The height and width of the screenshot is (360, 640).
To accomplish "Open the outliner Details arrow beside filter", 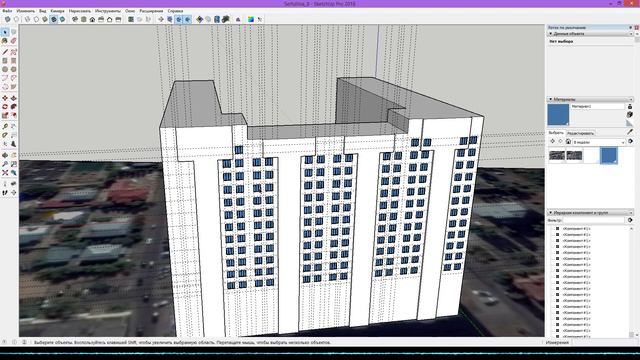I will coord(630,220).
